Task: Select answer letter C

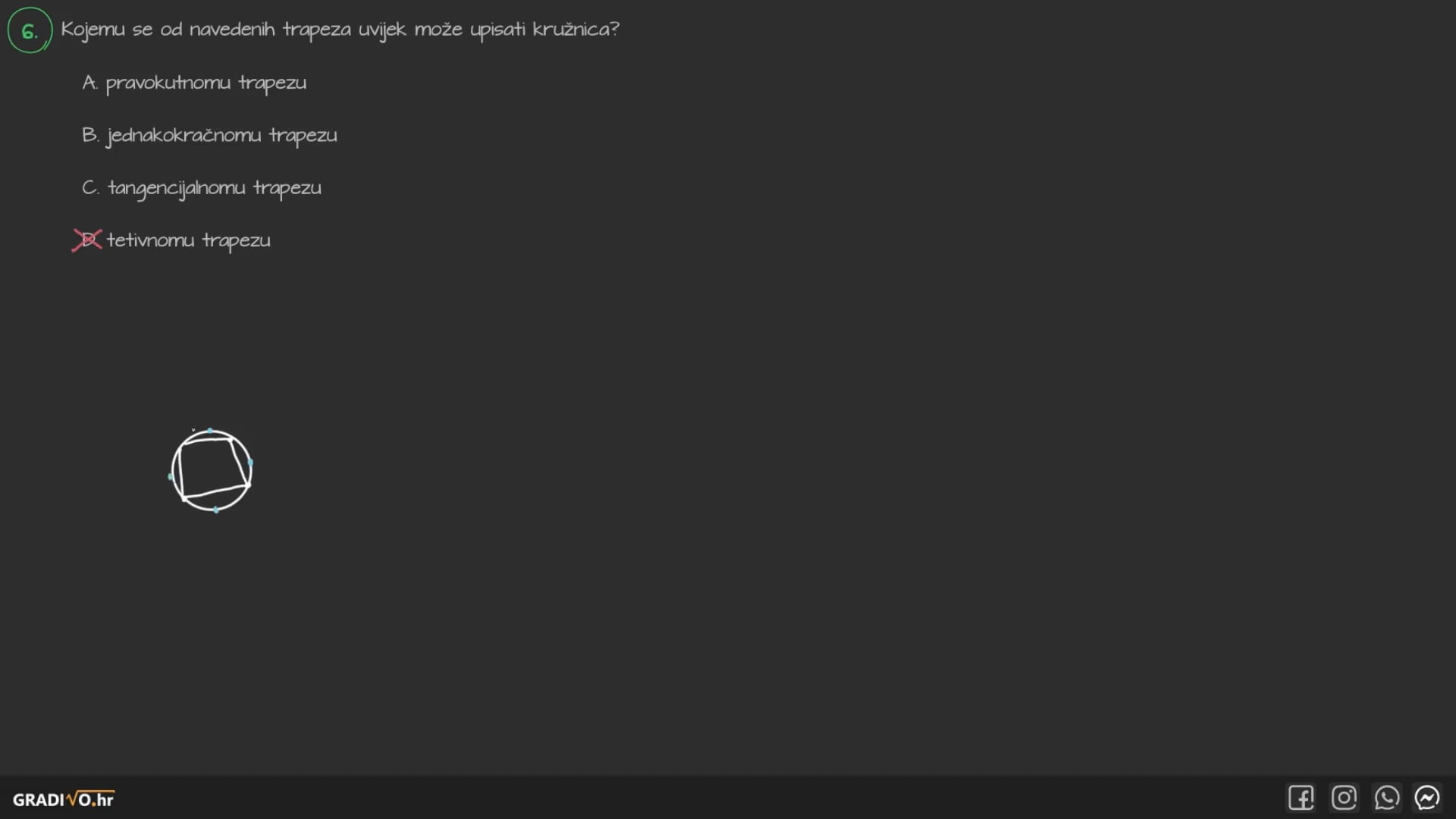Action: 89,187
